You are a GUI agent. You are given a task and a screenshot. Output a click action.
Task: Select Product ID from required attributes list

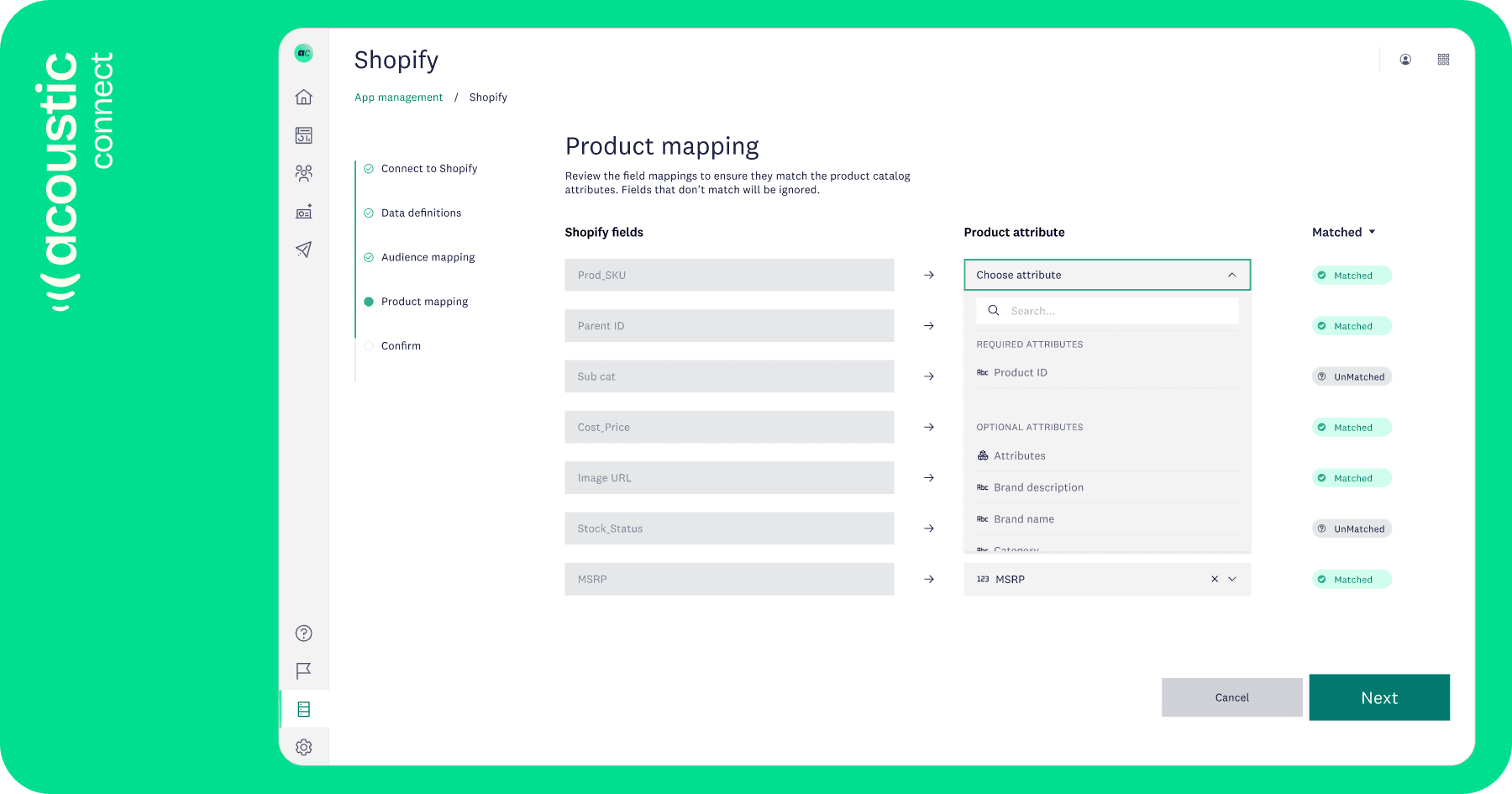[1021, 372]
